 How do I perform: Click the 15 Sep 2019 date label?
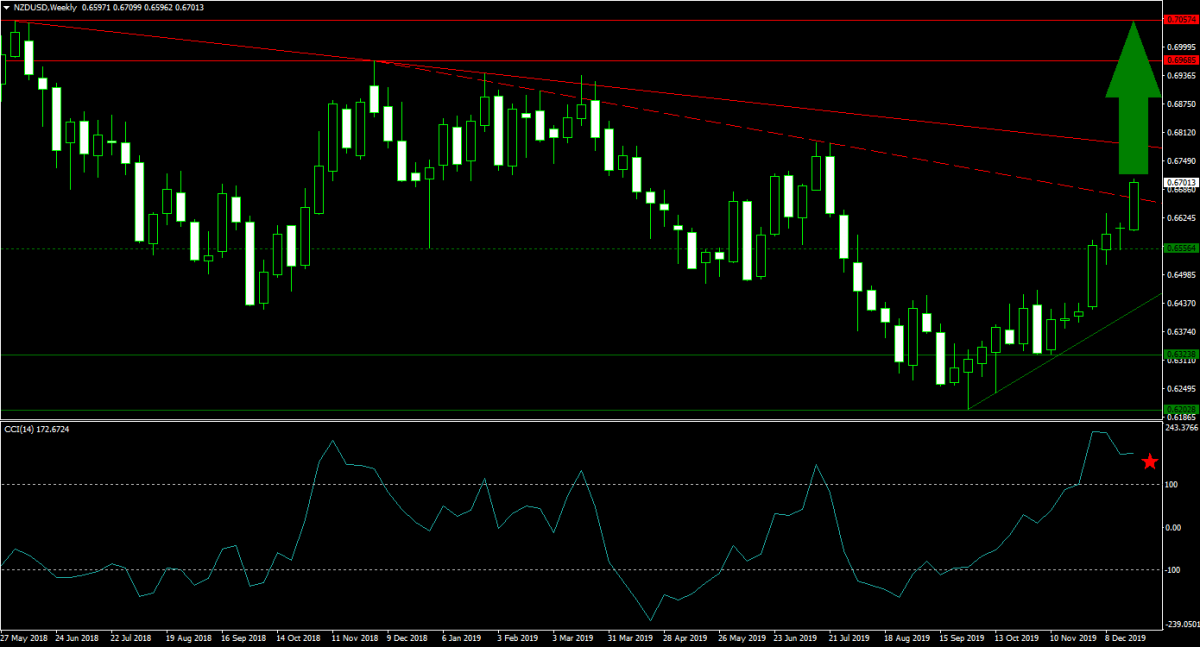tap(957, 636)
